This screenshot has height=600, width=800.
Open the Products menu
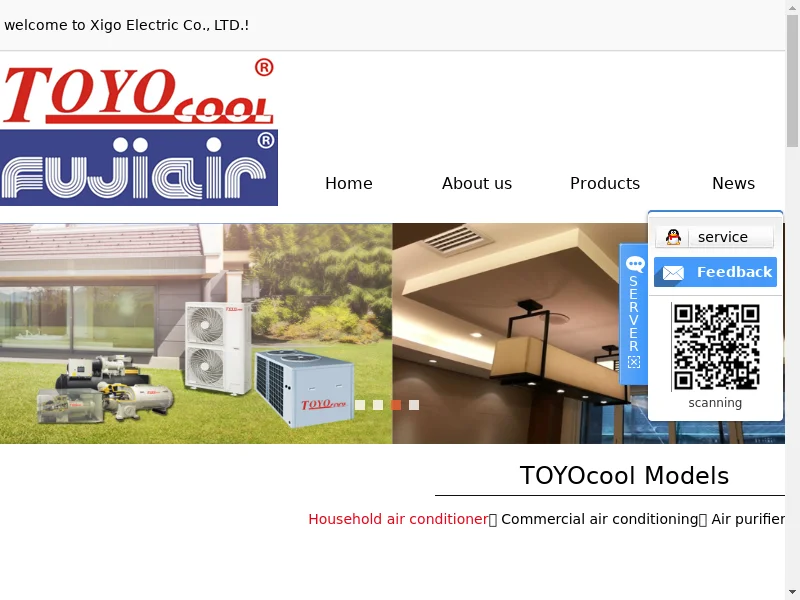coord(605,183)
